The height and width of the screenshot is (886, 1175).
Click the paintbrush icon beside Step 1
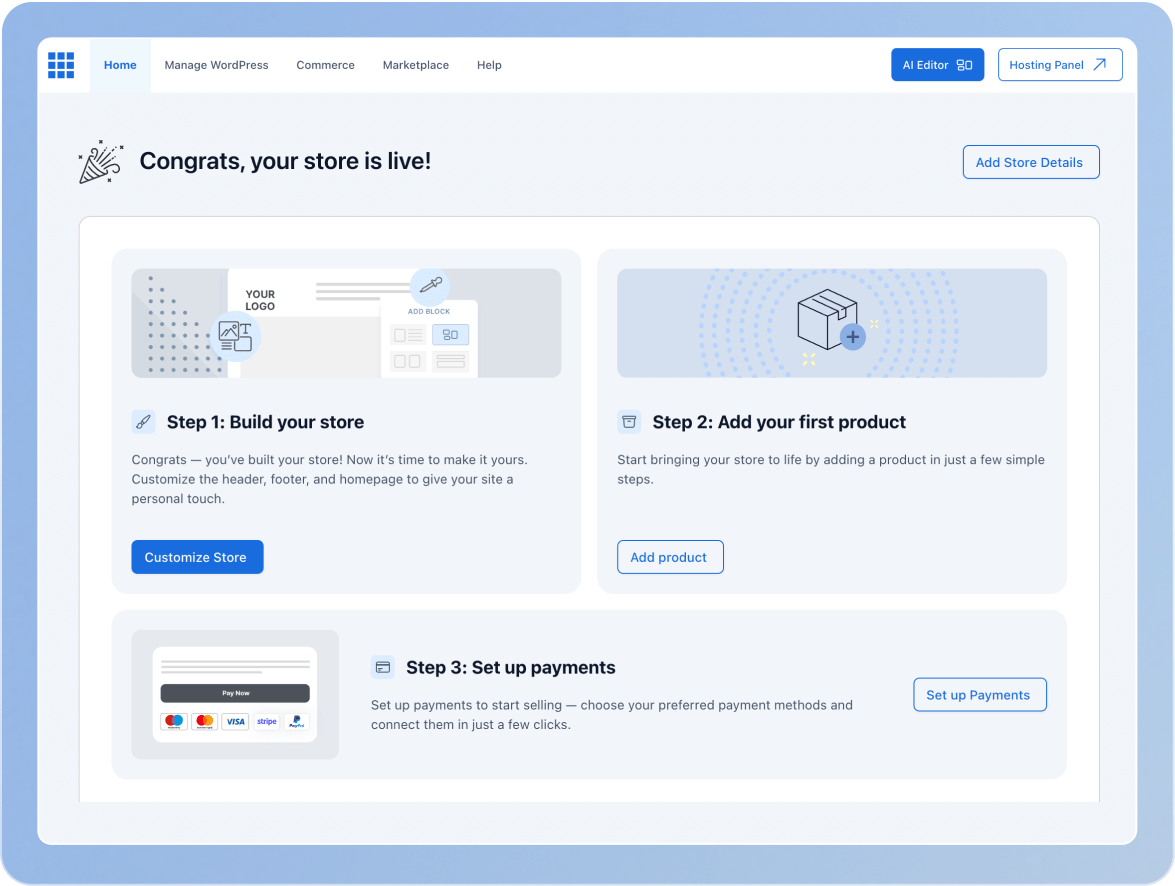coord(143,422)
